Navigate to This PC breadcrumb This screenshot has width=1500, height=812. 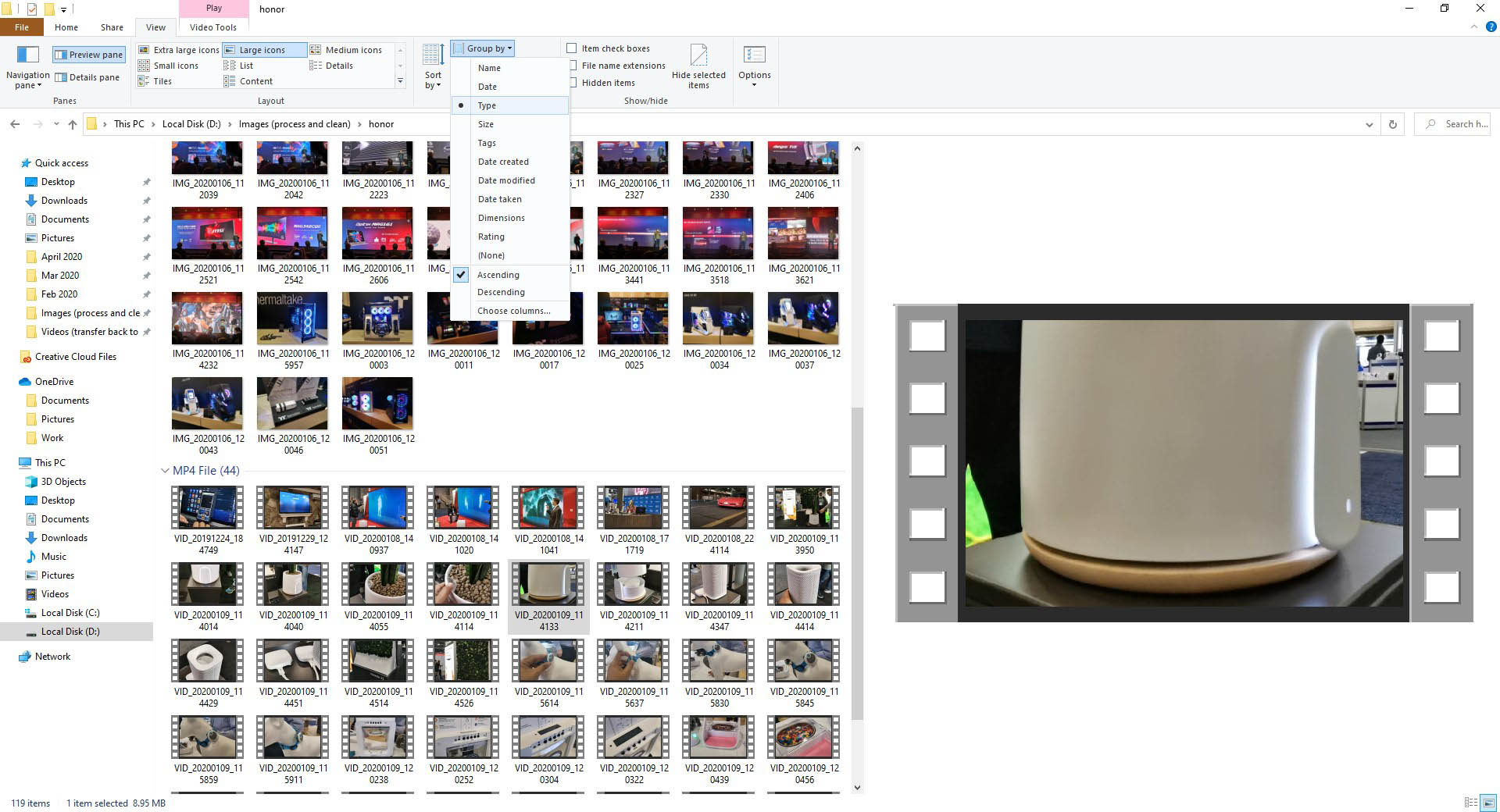(x=129, y=124)
